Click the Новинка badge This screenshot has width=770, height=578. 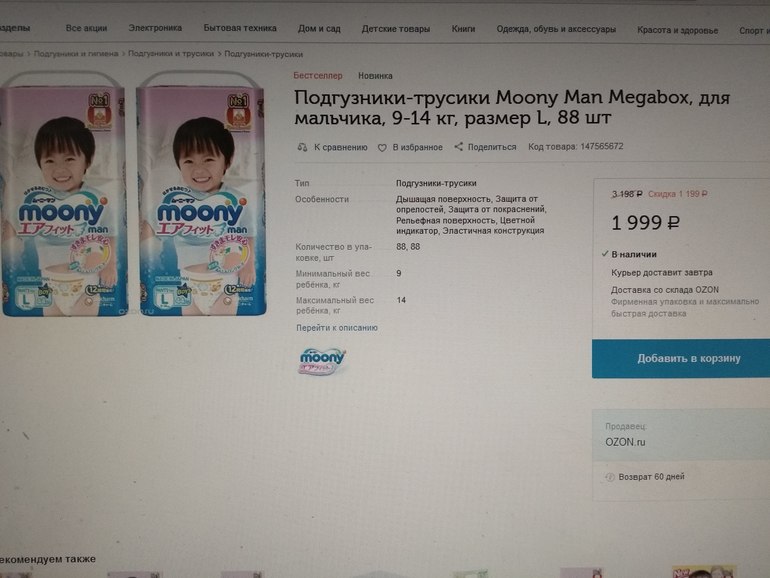coord(375,76)
